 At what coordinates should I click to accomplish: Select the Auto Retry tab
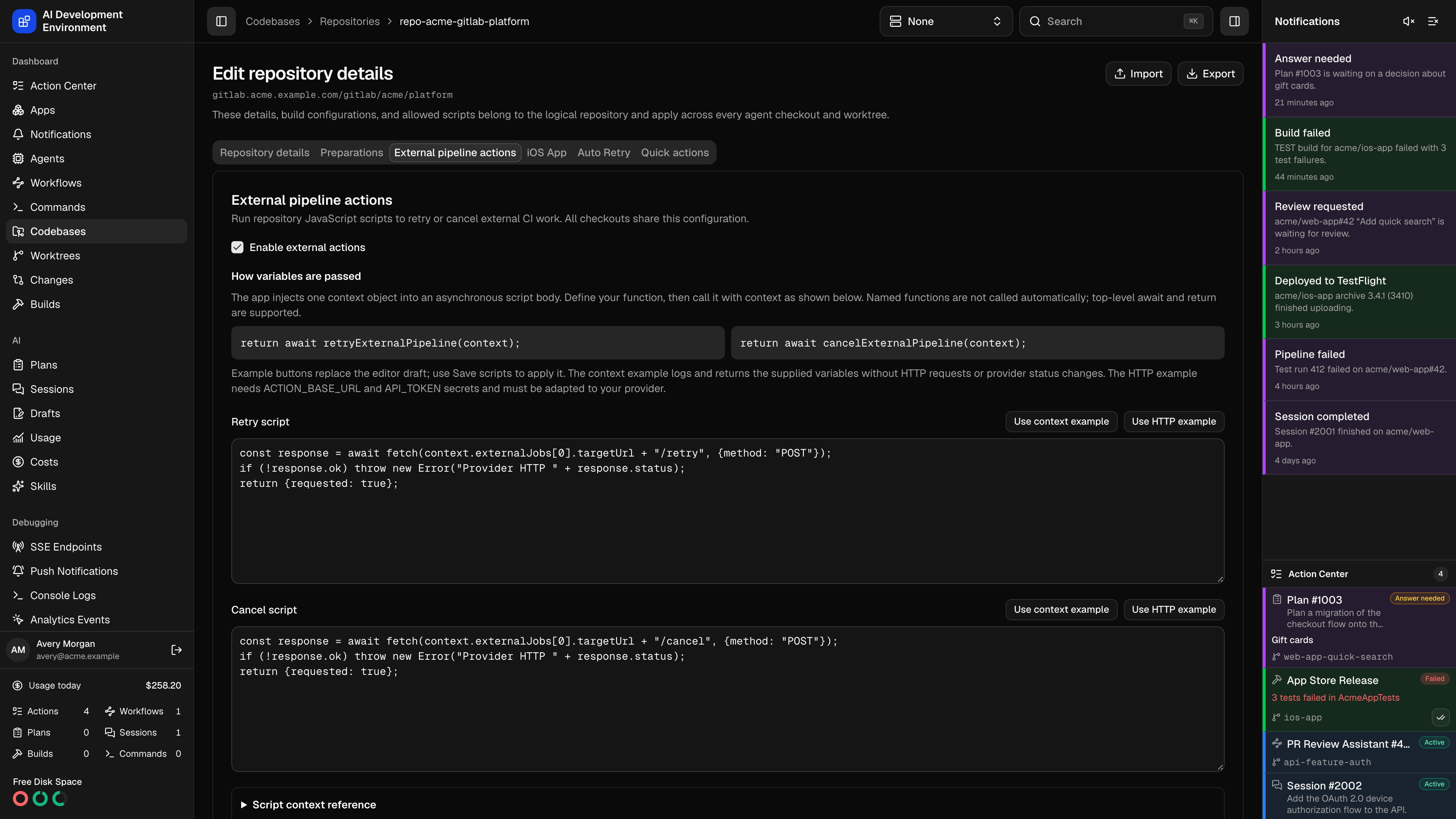pos(604,152)
